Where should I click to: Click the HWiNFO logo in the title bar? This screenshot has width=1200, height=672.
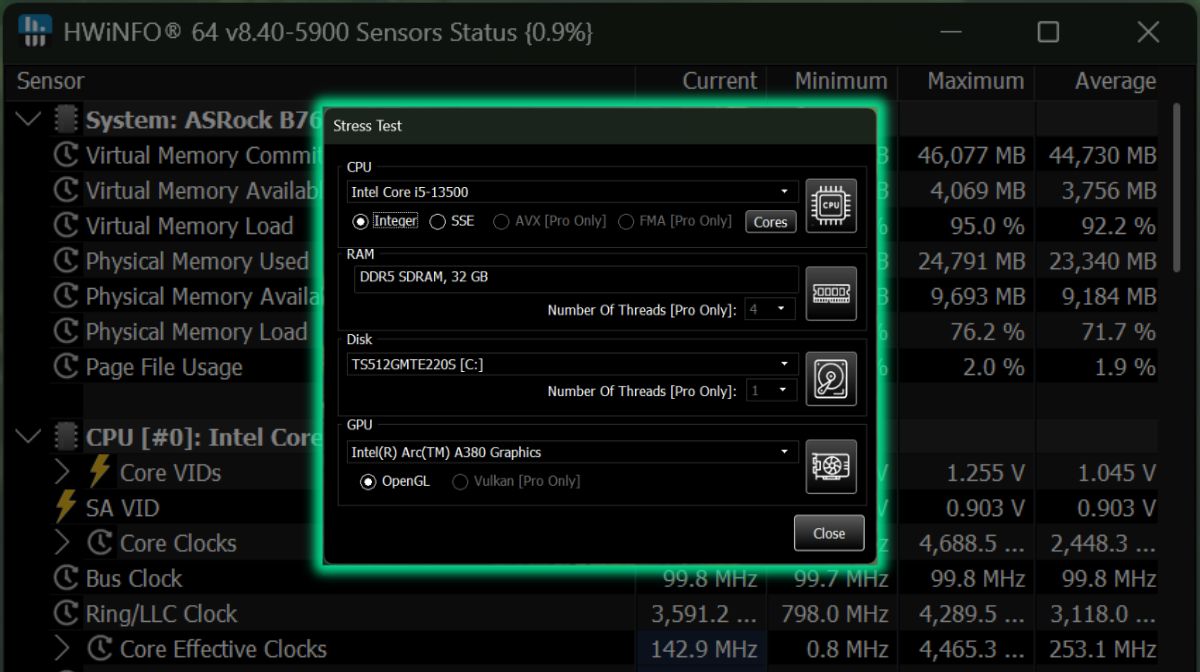pos(36,31)
